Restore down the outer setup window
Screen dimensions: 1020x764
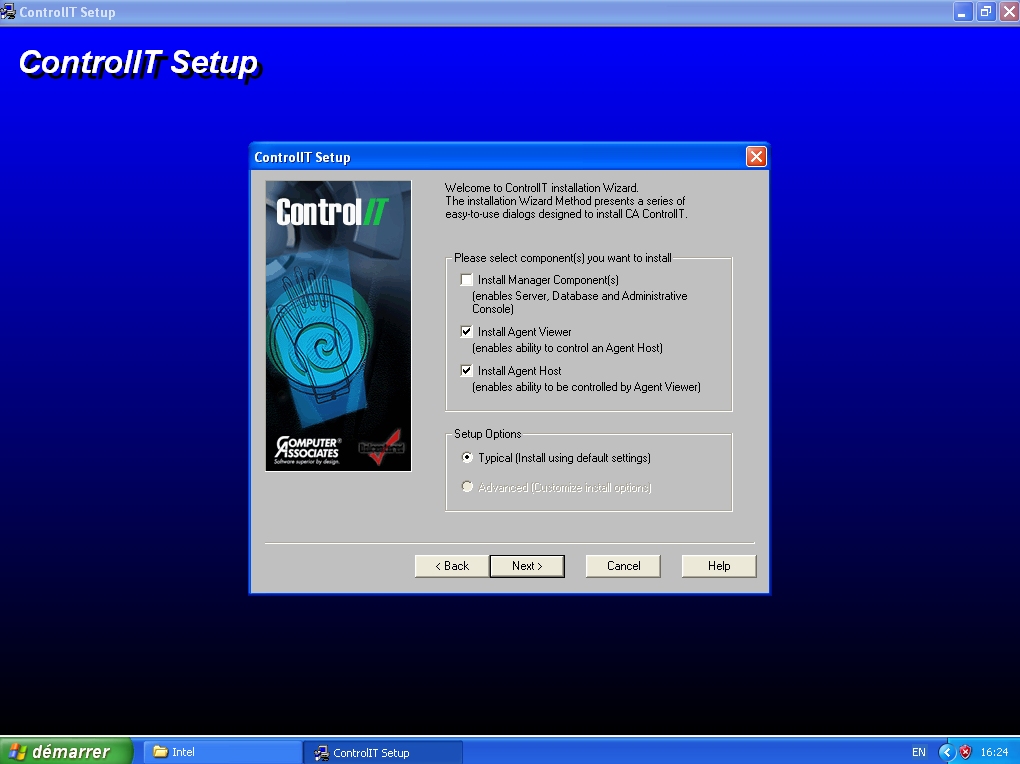[x=986, y=13]
